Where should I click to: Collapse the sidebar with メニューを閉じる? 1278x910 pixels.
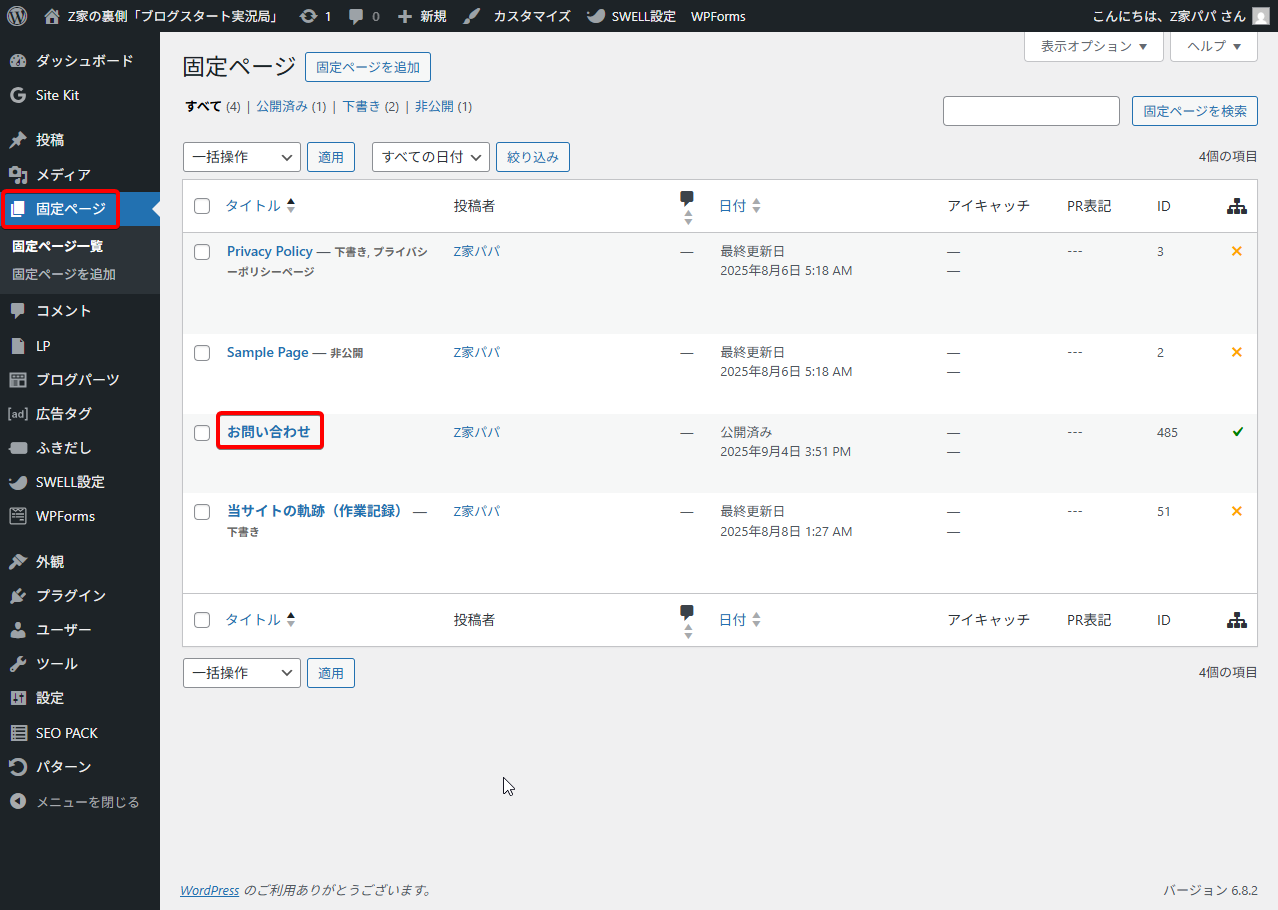tap(87, 802)
